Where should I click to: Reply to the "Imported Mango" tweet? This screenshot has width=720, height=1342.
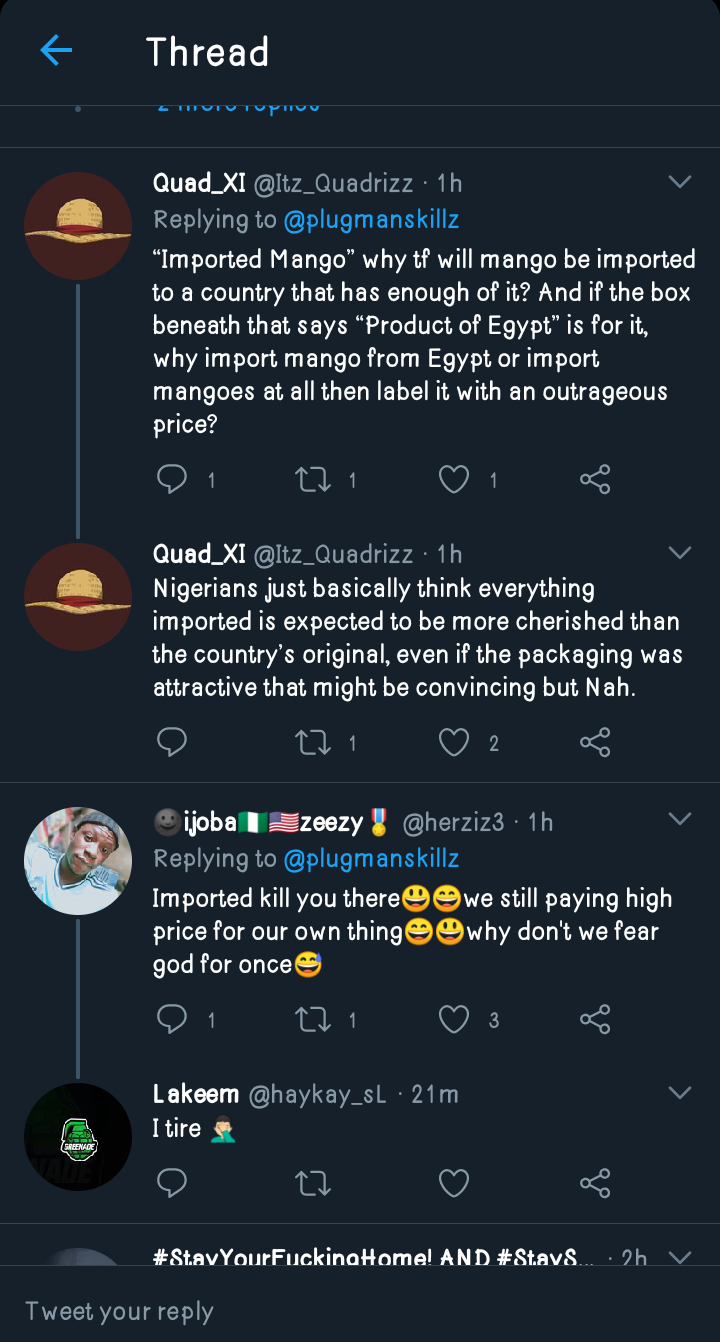click(x=172, y=480)
